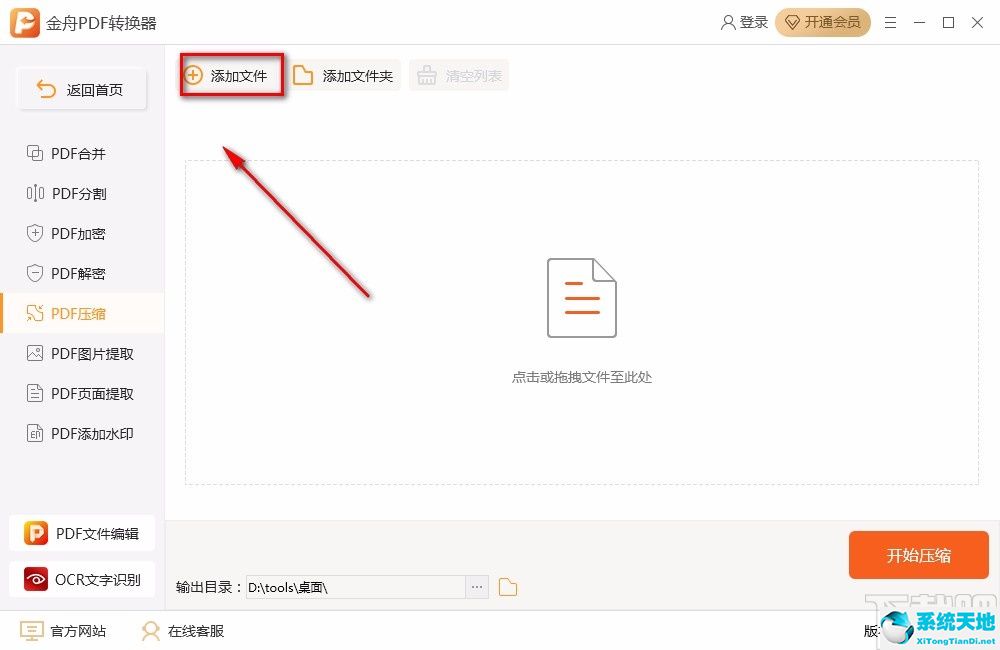Open the PDF解密 tool
This screenshot has width=1000, height=650.
click(x=78, y=273)
